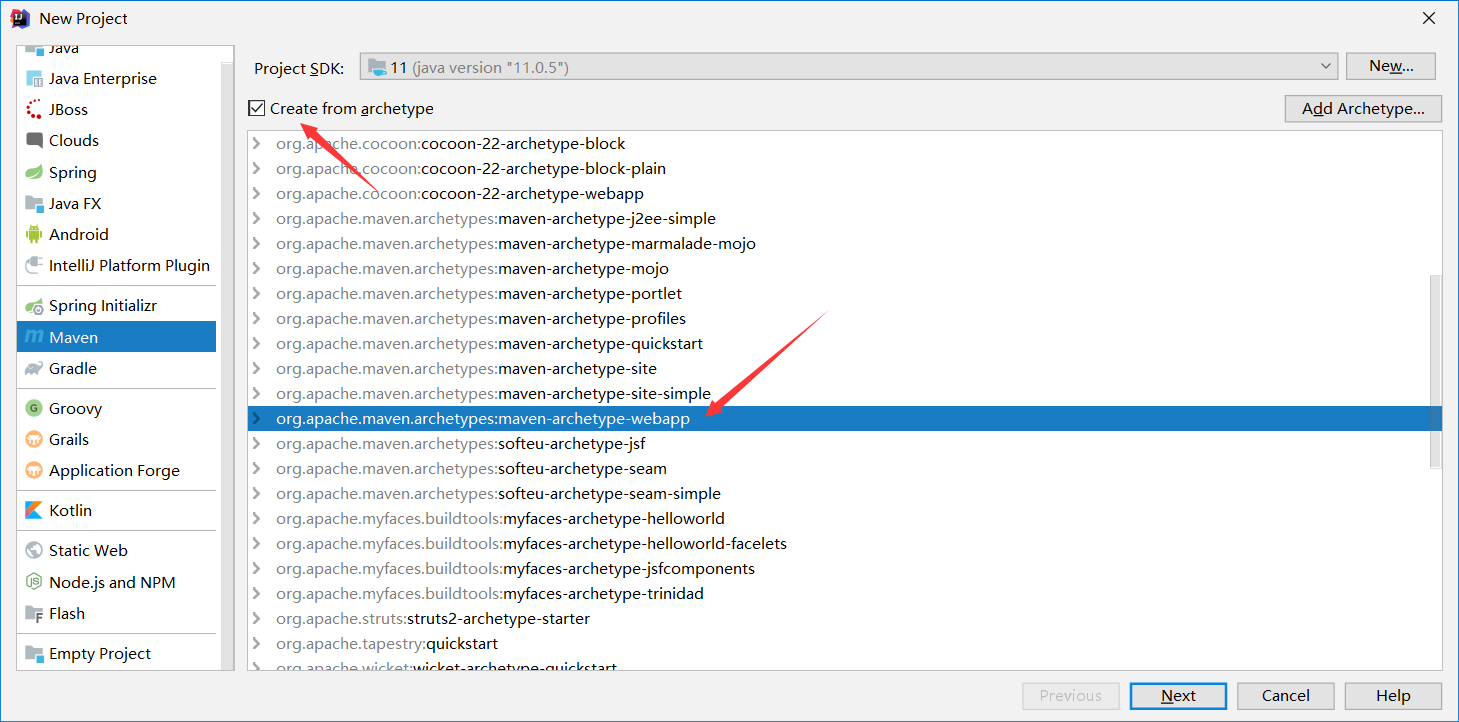Select Kotlin project type
This screenshot has width=1459, height=722.
116,511
